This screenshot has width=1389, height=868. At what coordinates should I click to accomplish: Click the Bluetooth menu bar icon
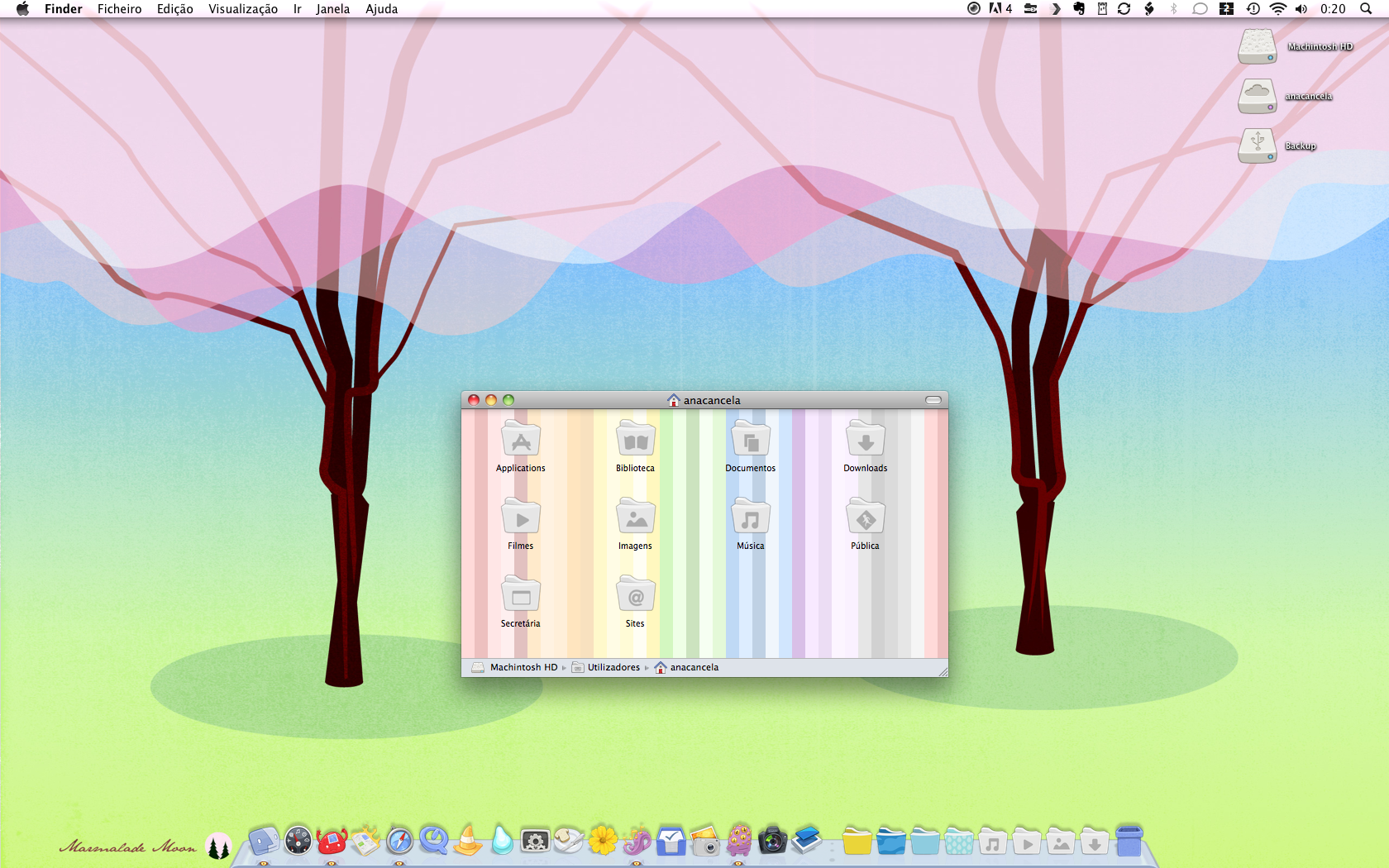point(1174,9)
